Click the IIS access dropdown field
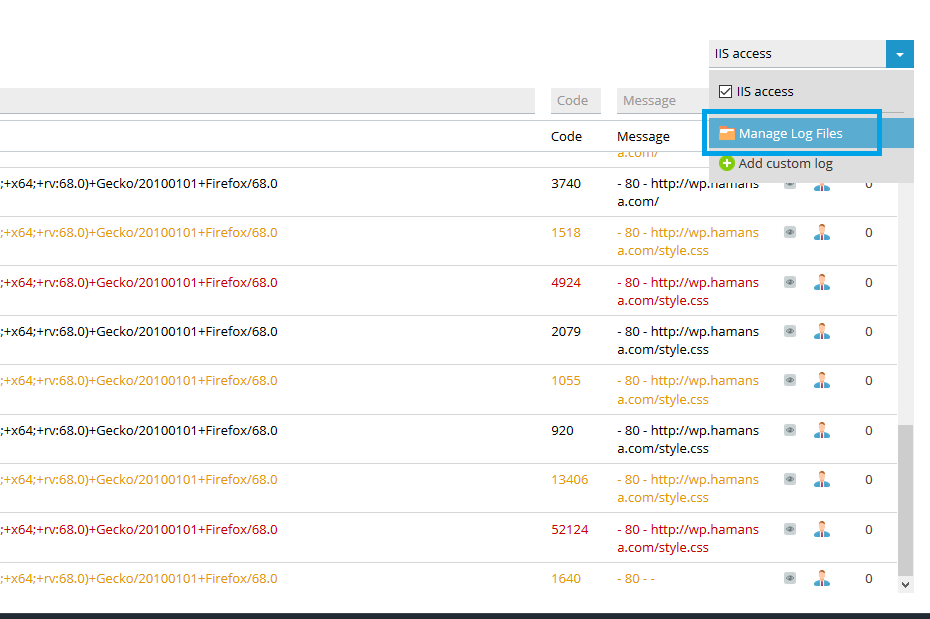The width and height of the screenshot is (930, 619). [797, 54]
